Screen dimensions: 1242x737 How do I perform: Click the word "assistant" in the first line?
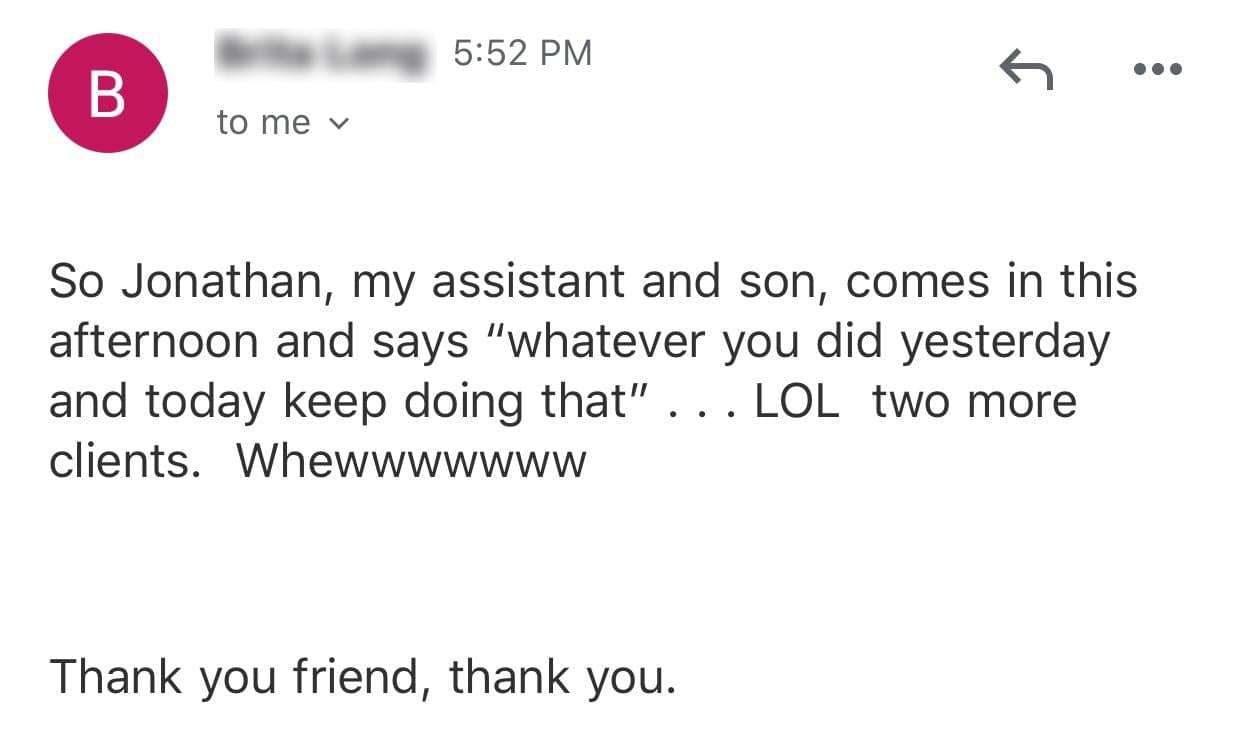tap(529, 282)
